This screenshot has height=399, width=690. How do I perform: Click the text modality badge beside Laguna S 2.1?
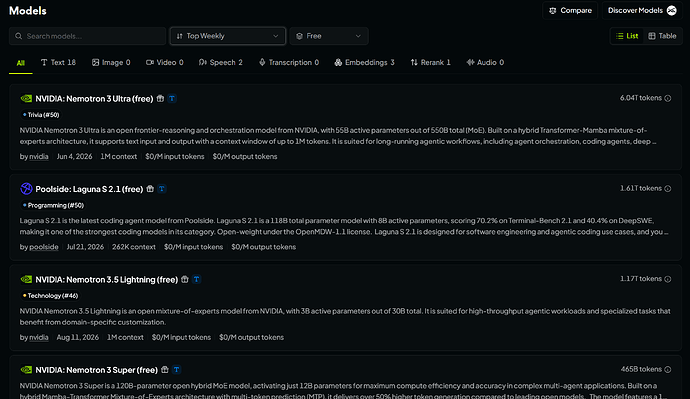(x=161, y=189)
